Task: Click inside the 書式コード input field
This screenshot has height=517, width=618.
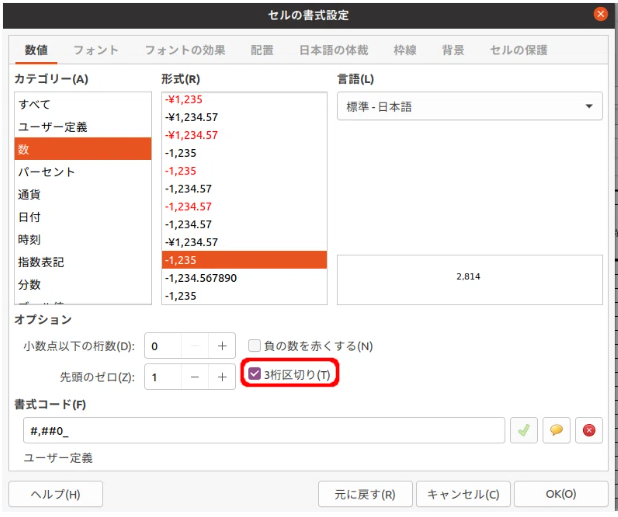Action: point(263,430)
